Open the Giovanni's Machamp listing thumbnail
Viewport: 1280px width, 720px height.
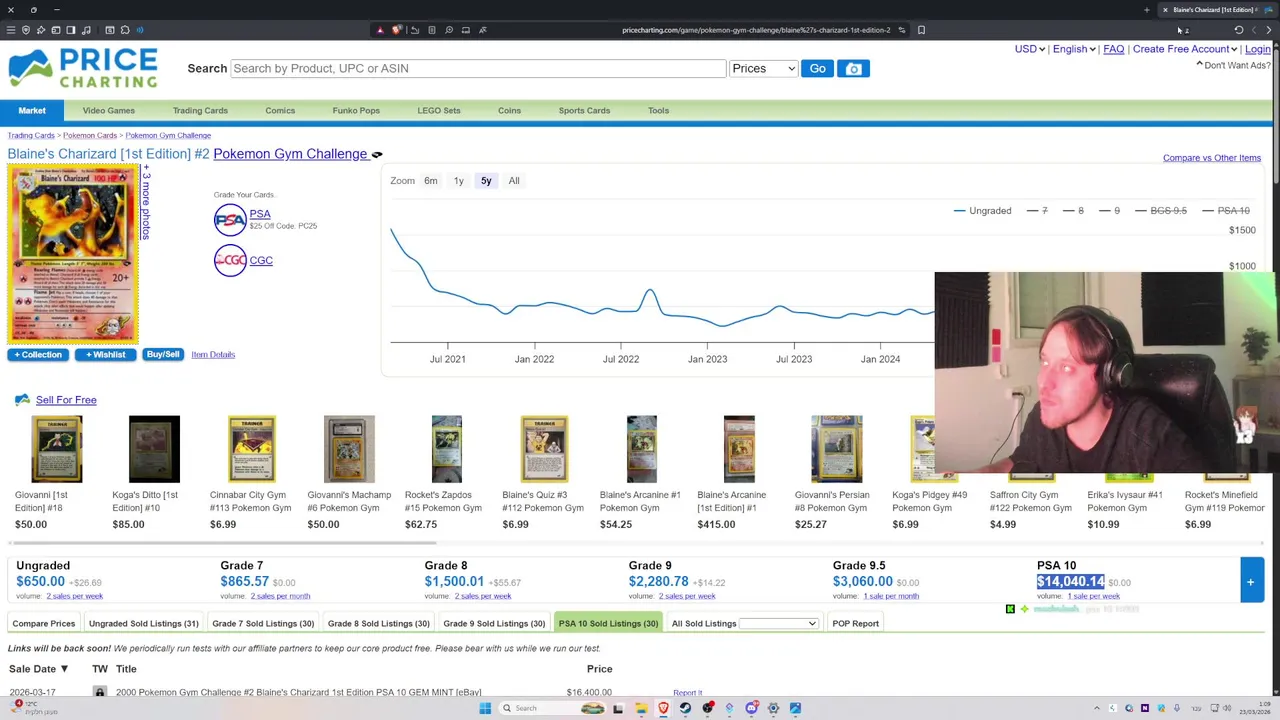tap(349, 449)
